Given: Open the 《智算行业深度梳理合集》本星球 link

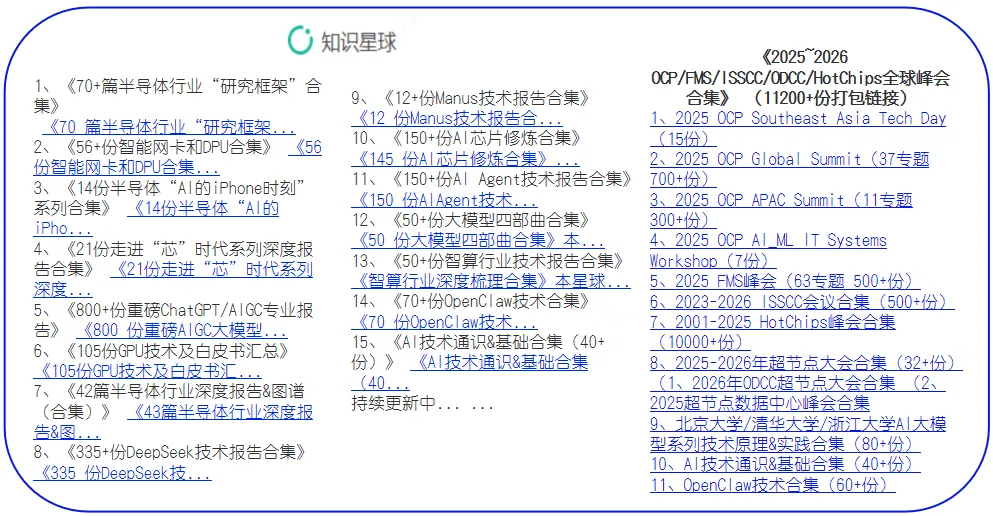Looking at the screenshot, I should [491, 281].
